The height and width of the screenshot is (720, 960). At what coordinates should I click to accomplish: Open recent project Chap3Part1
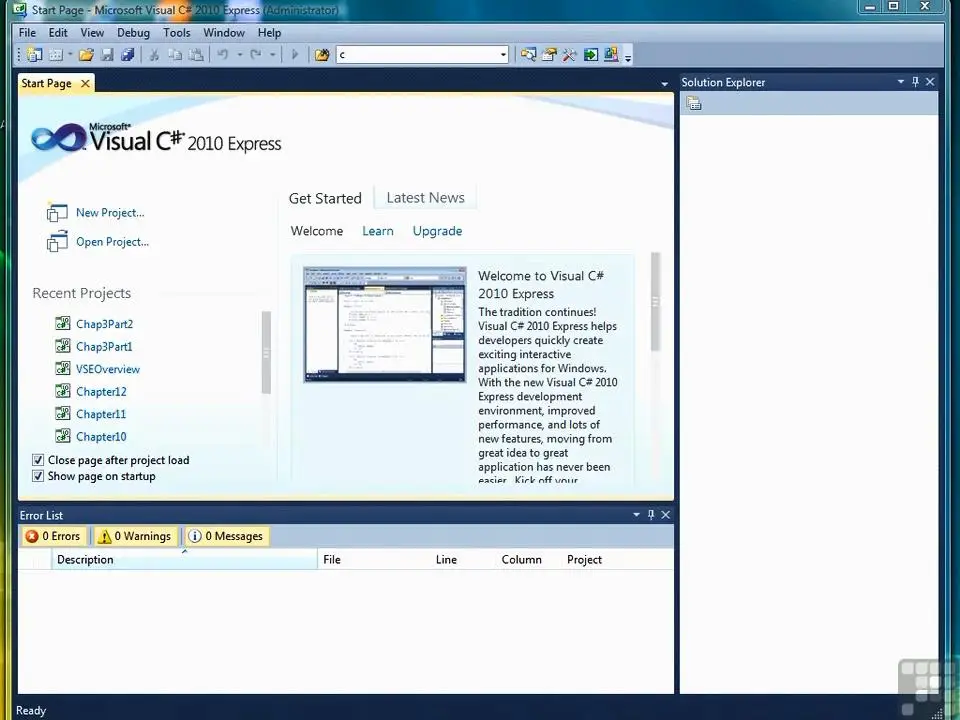point(104,347)
